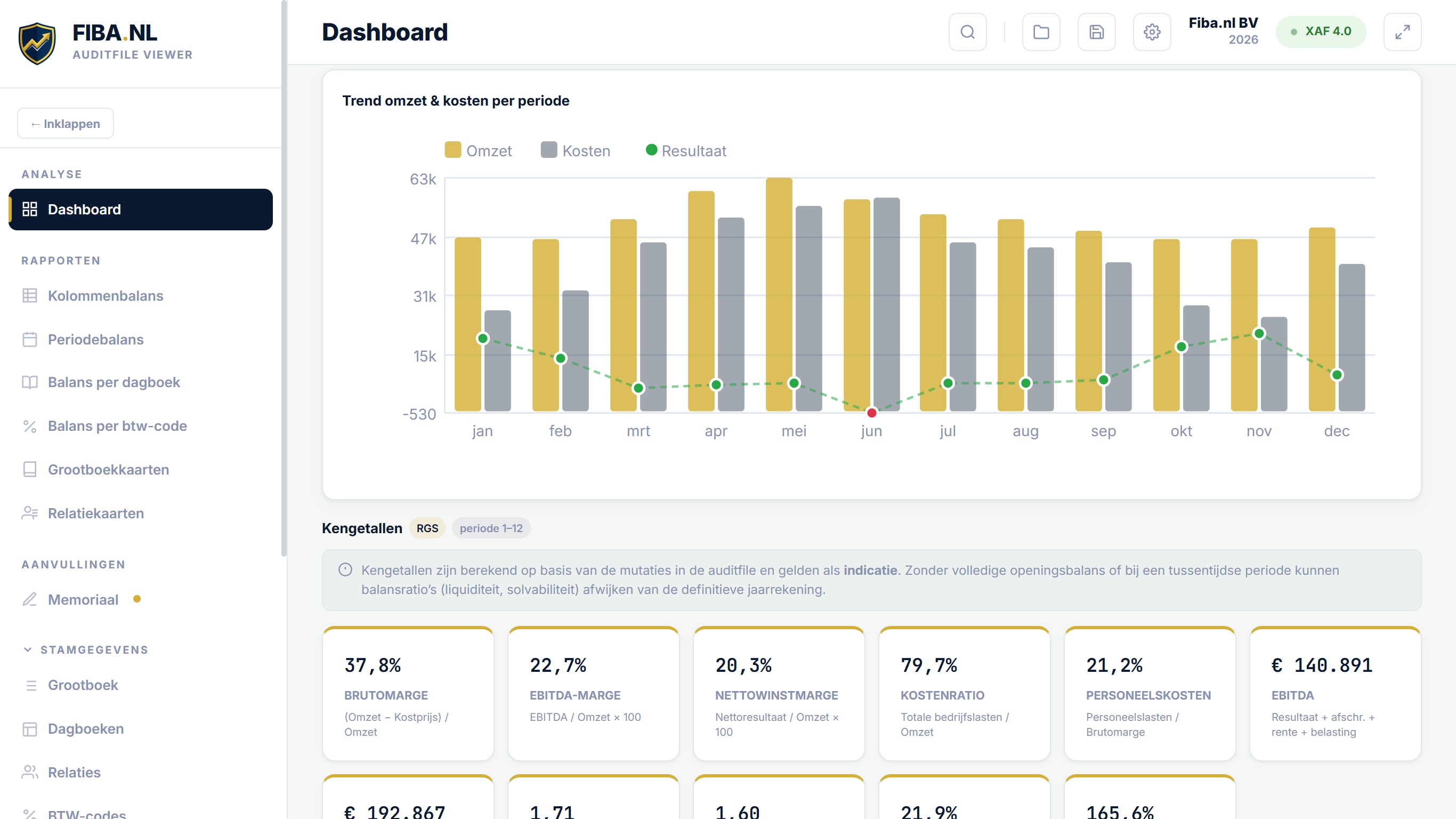Click the Fiba.nl BV 2026 company label
The width and height of the screenshot is (1456, 819).
[x=1223, y=31]
